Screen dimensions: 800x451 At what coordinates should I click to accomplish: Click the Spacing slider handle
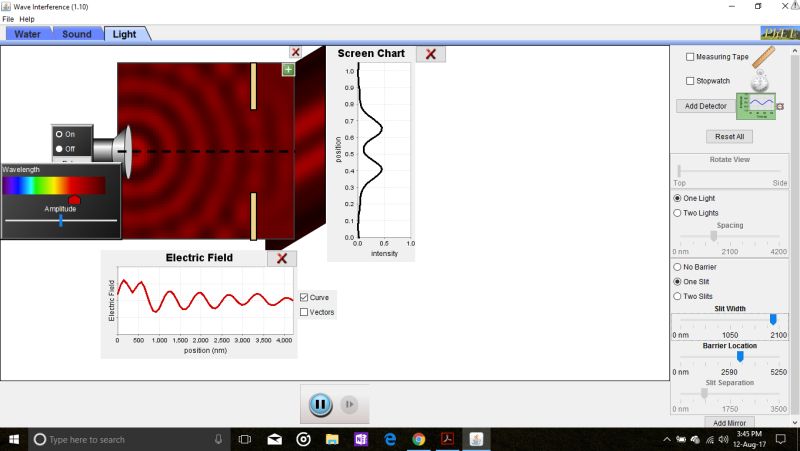[714, 236]
